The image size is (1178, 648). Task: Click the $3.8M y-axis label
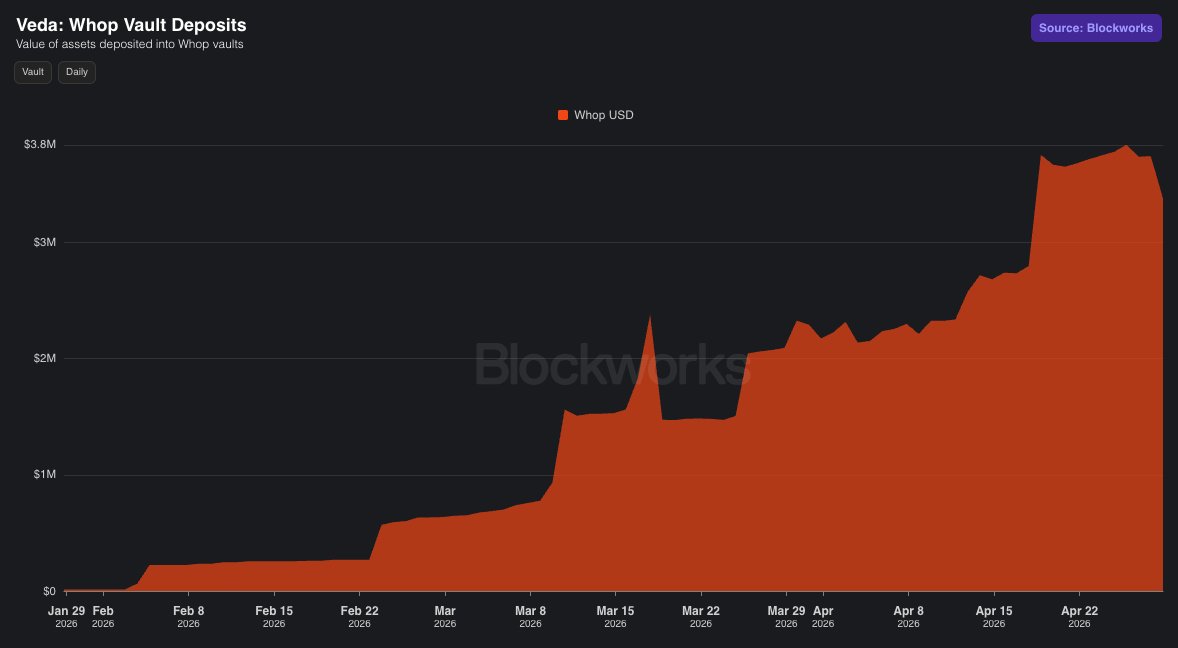40,144
